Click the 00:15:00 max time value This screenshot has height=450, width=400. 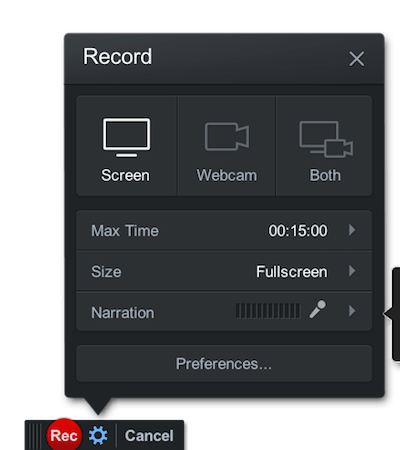pyautogui.click(x=298, y=231)
